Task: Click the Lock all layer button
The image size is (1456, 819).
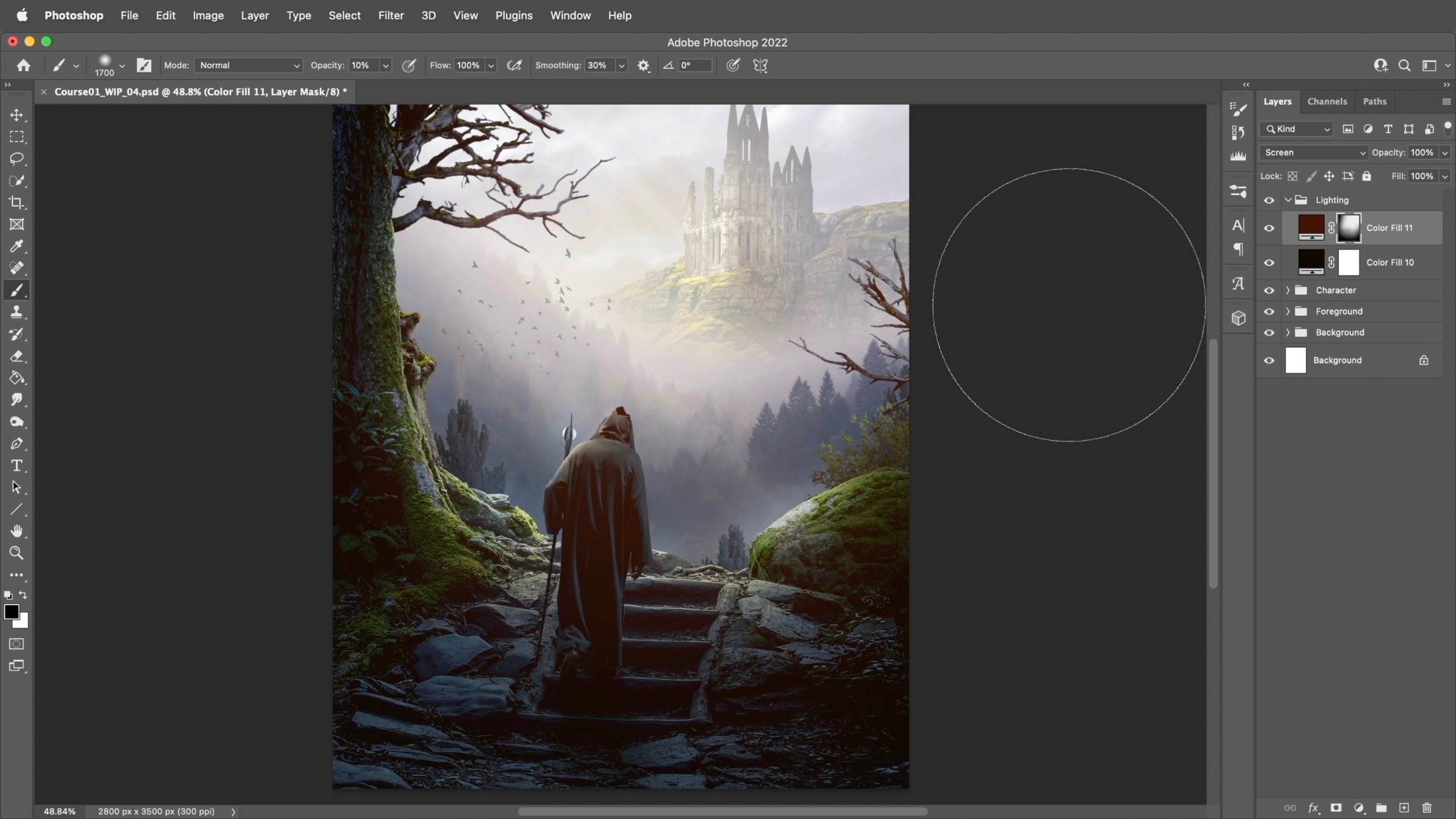Action: point(1367,176)
